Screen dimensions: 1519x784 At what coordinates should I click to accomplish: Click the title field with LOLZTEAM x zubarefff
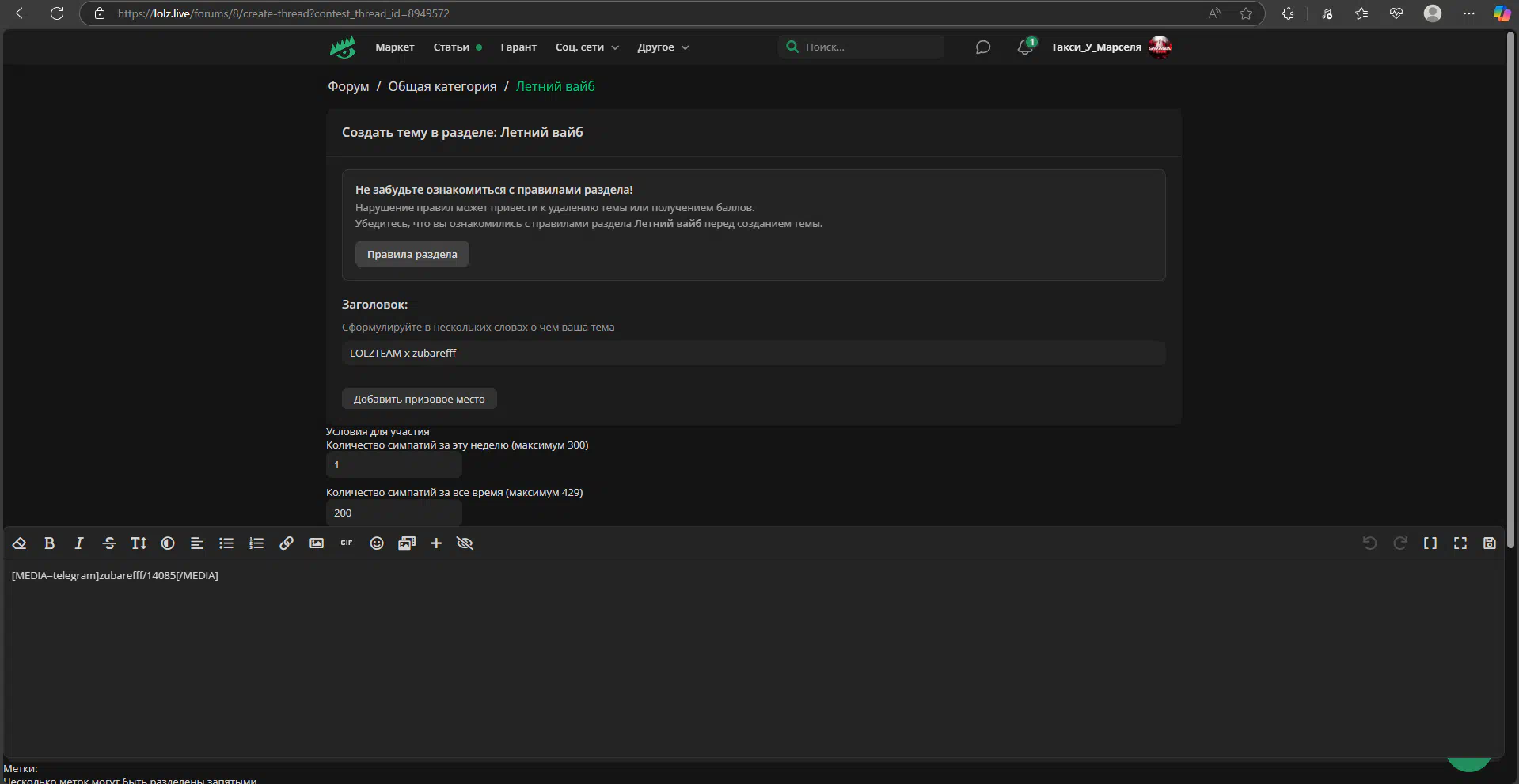(x=754, y=353)
